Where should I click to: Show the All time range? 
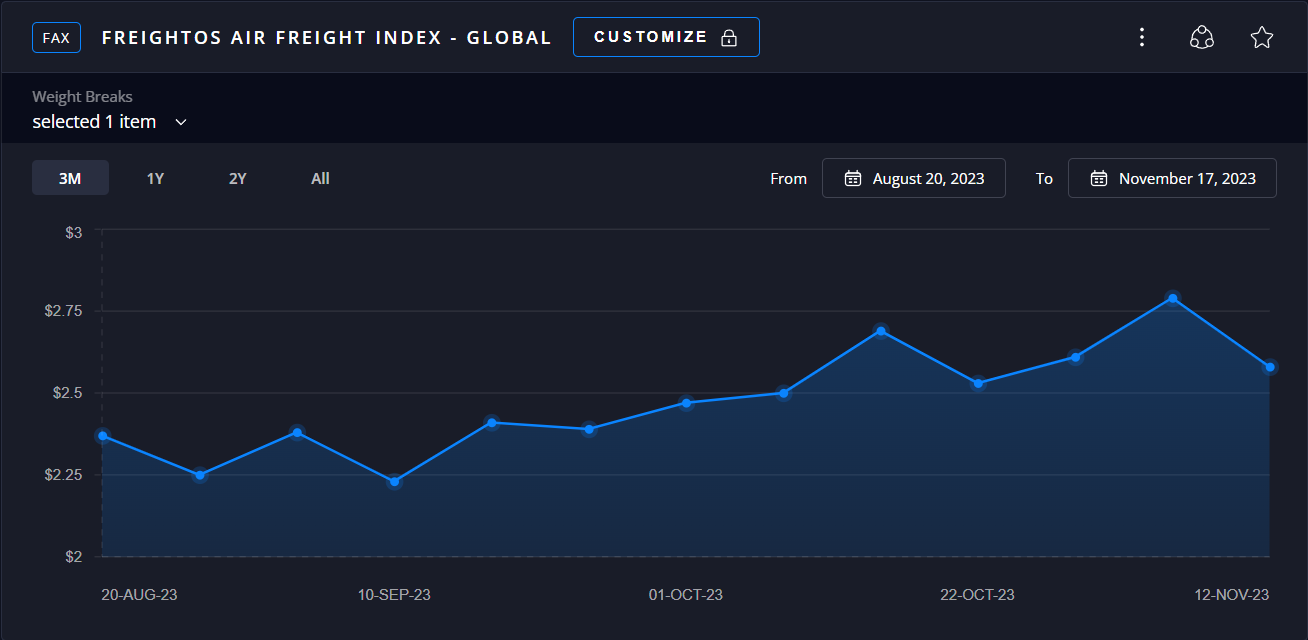[x=320, y=178]
